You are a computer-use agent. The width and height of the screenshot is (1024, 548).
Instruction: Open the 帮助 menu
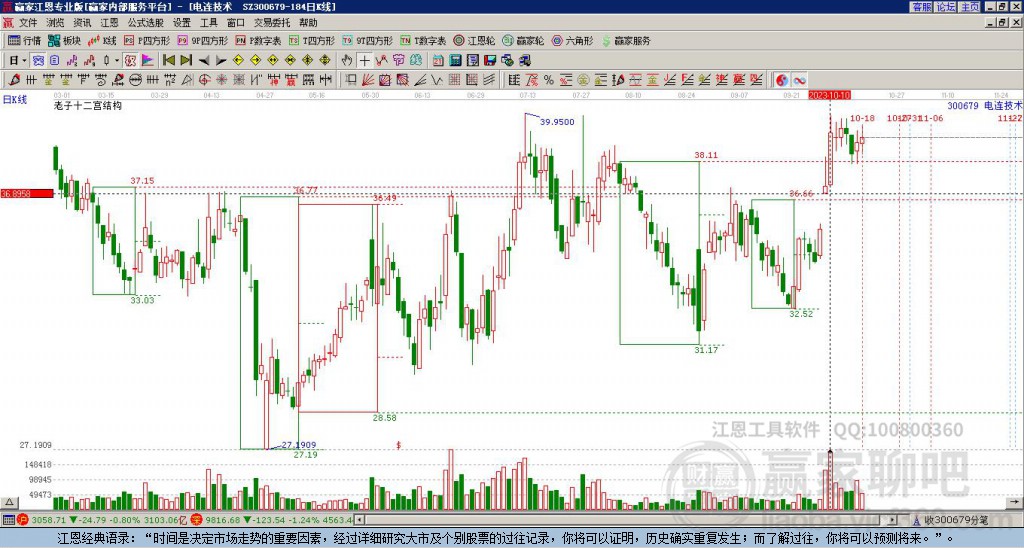(x=308, y=23)
